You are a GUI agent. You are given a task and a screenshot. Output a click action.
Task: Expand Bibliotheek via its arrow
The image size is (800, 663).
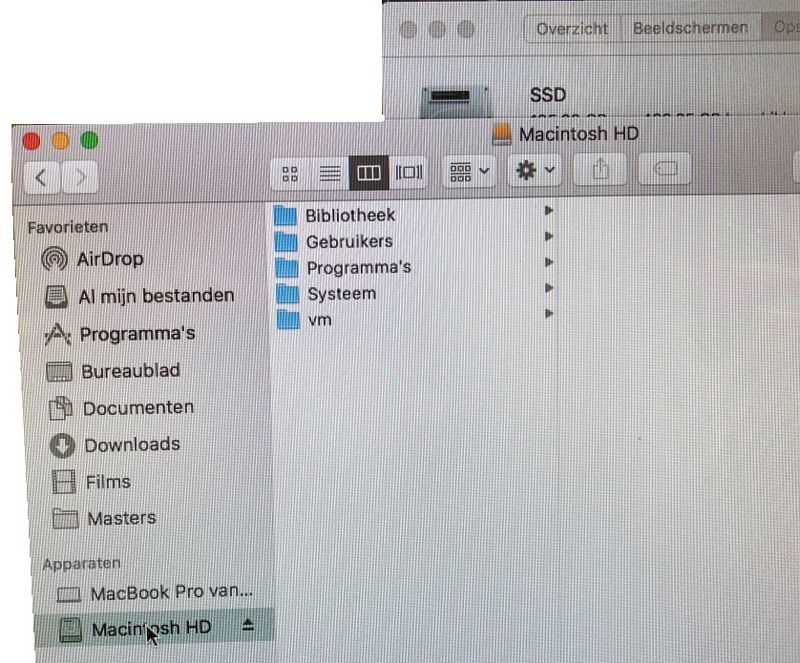click(548, 210)
